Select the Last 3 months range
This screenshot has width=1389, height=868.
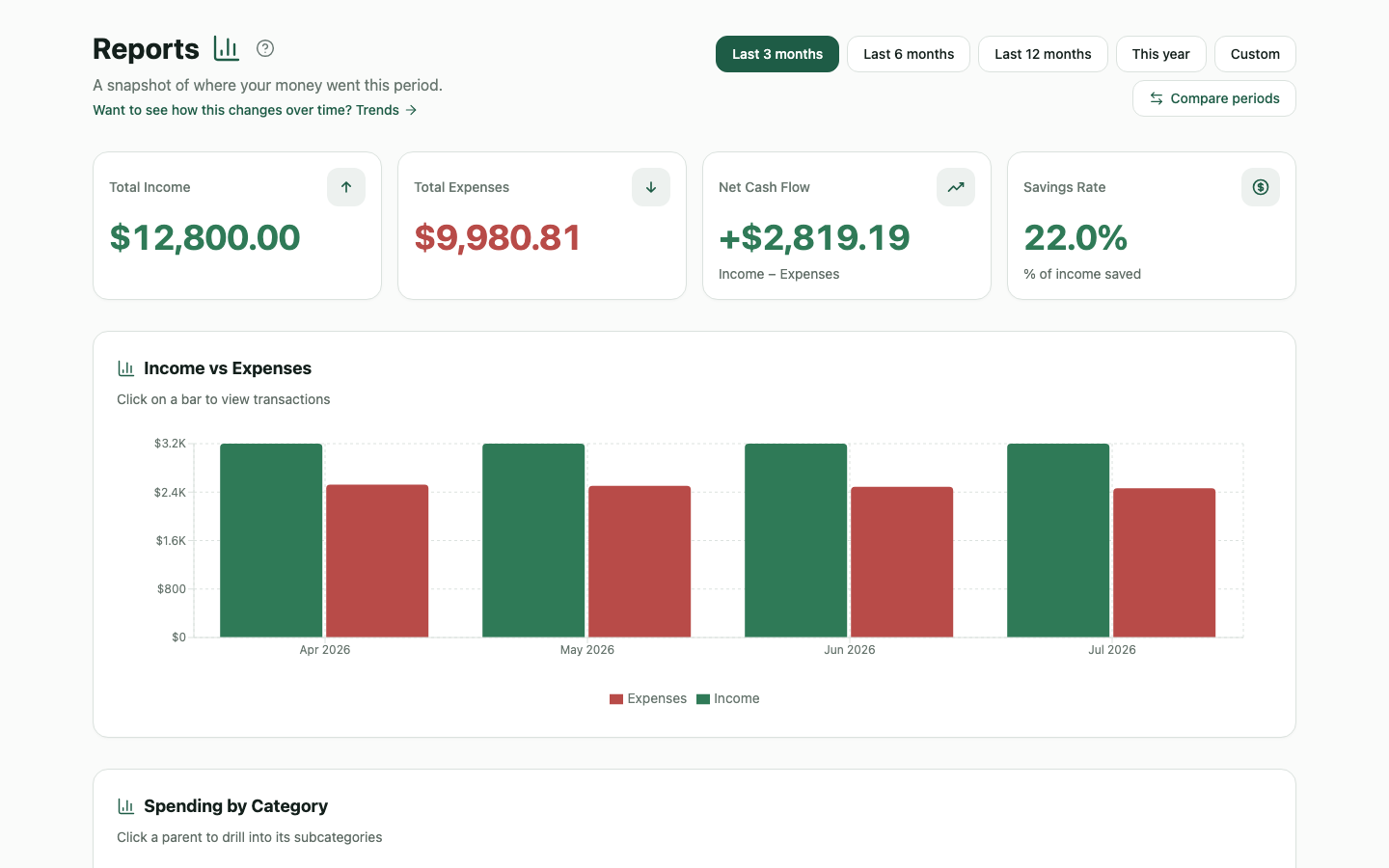(x=777, y=54)
